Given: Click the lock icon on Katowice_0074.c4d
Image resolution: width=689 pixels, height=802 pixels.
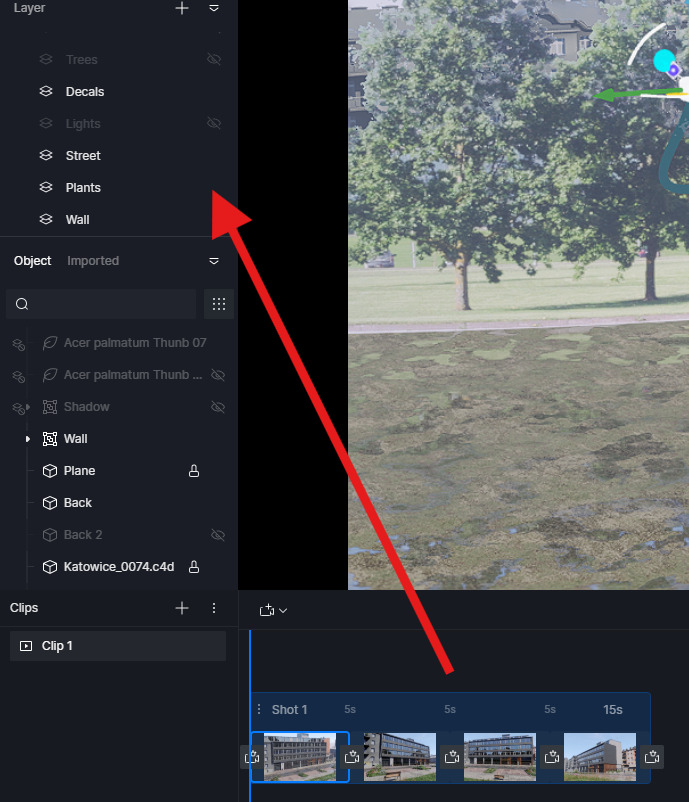Looking at the screenshot, I should [x=194, y=567].
